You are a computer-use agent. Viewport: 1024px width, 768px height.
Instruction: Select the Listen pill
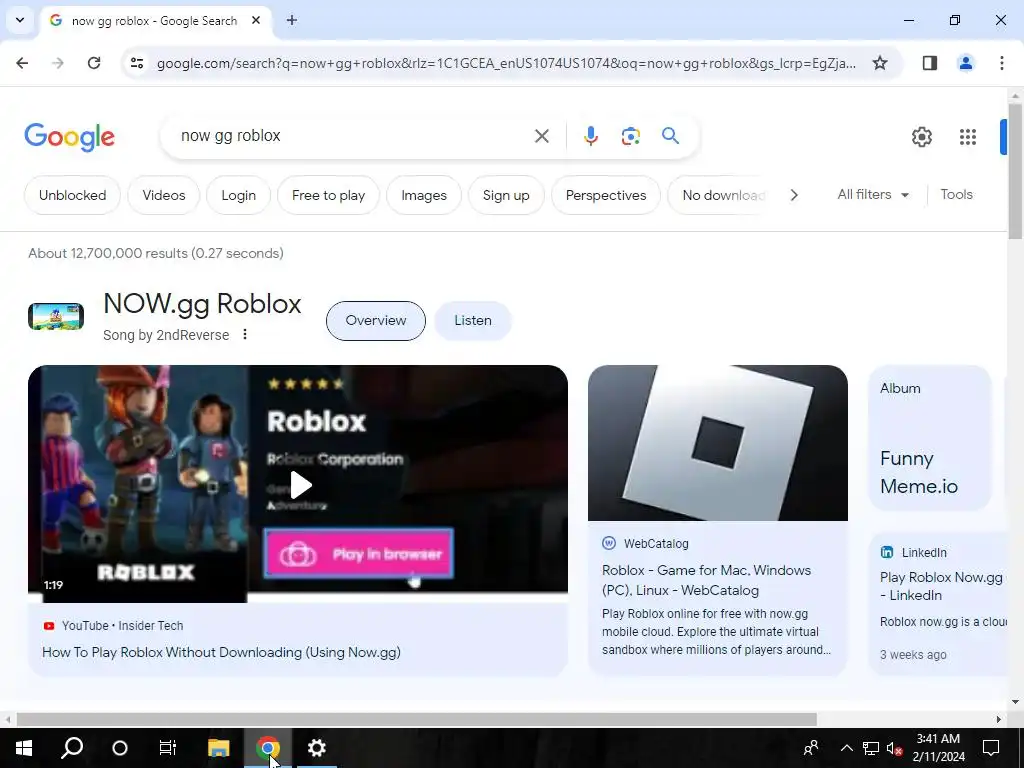(x=473, y=321)
